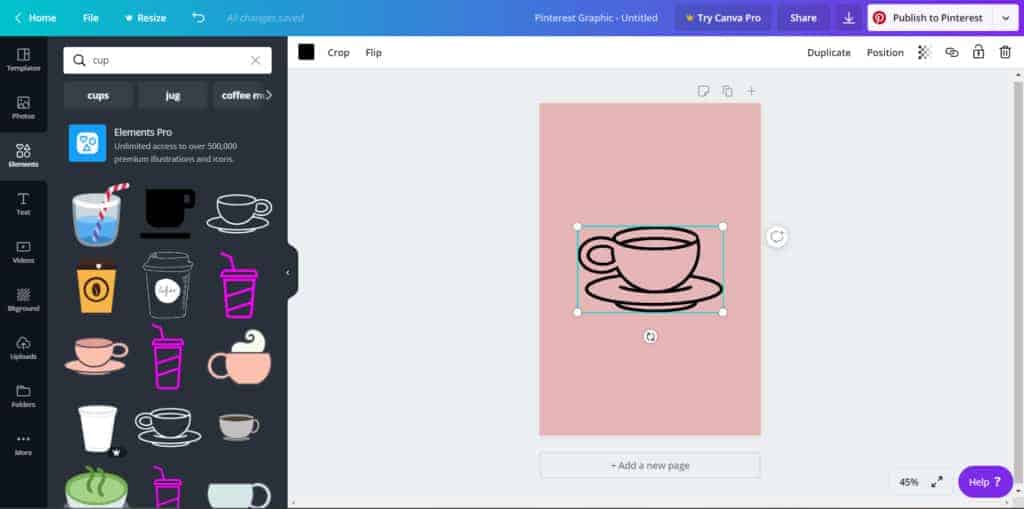Open the Position options

[885, 52]
